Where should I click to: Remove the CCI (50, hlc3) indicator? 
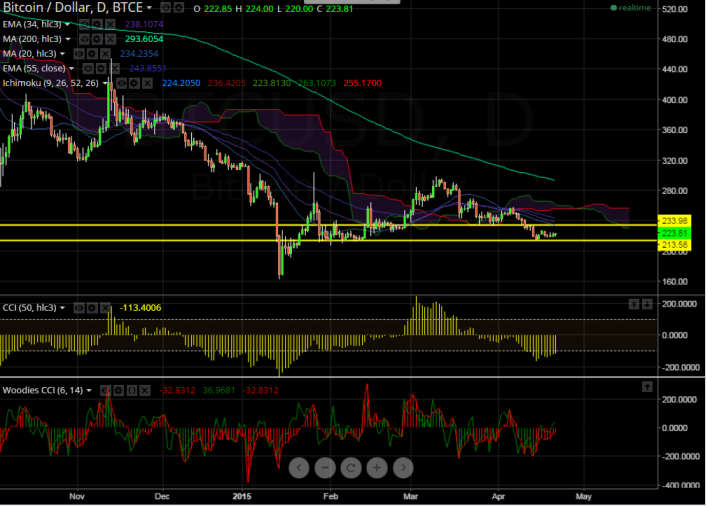click(105, 308)
